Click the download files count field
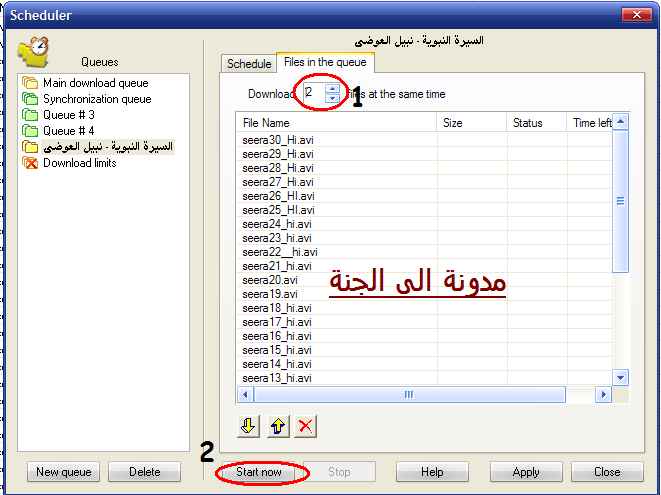Viewport: 661px width, 495px height. point(314,93)
